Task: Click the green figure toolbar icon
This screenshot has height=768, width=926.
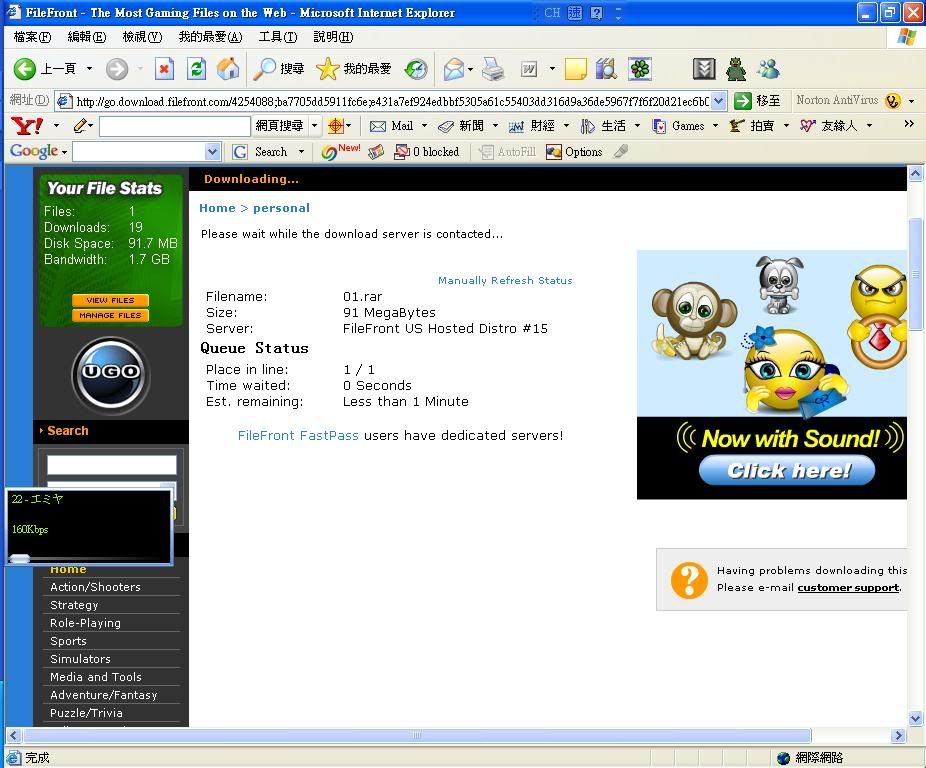Action: click(x=736, y=69)
